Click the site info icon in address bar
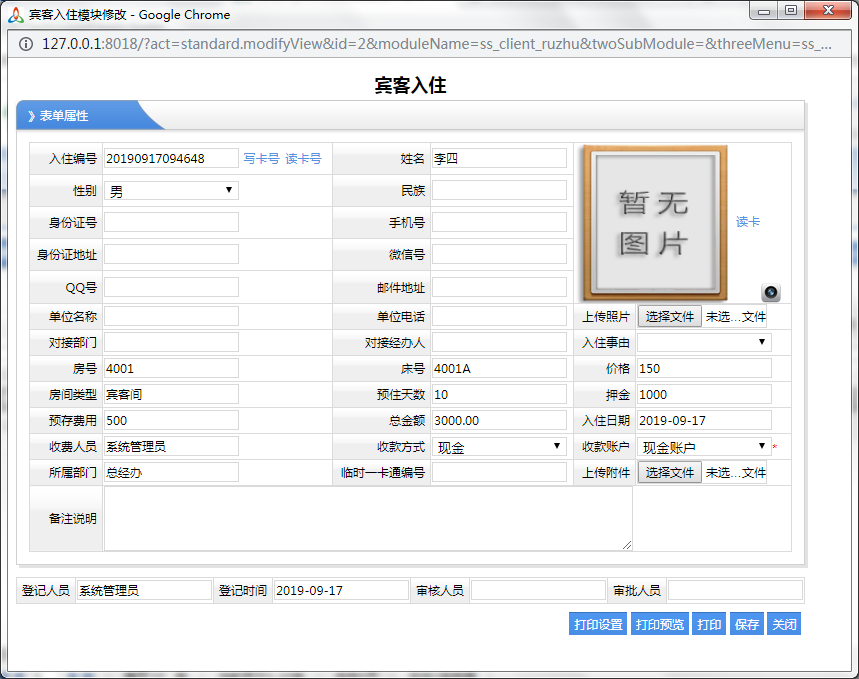 25,45
